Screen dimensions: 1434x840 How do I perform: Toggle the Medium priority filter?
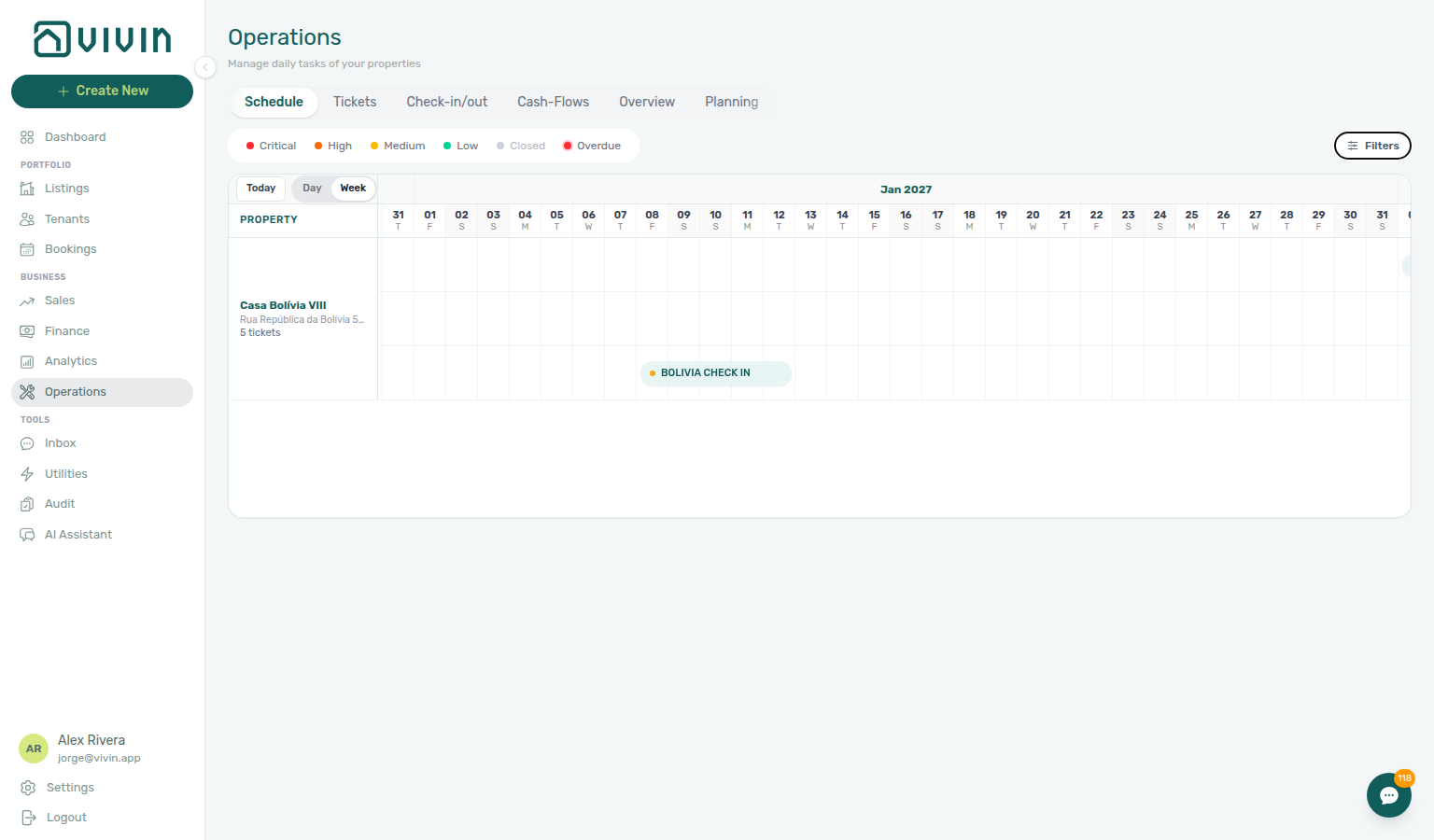[x=398, y=146]
